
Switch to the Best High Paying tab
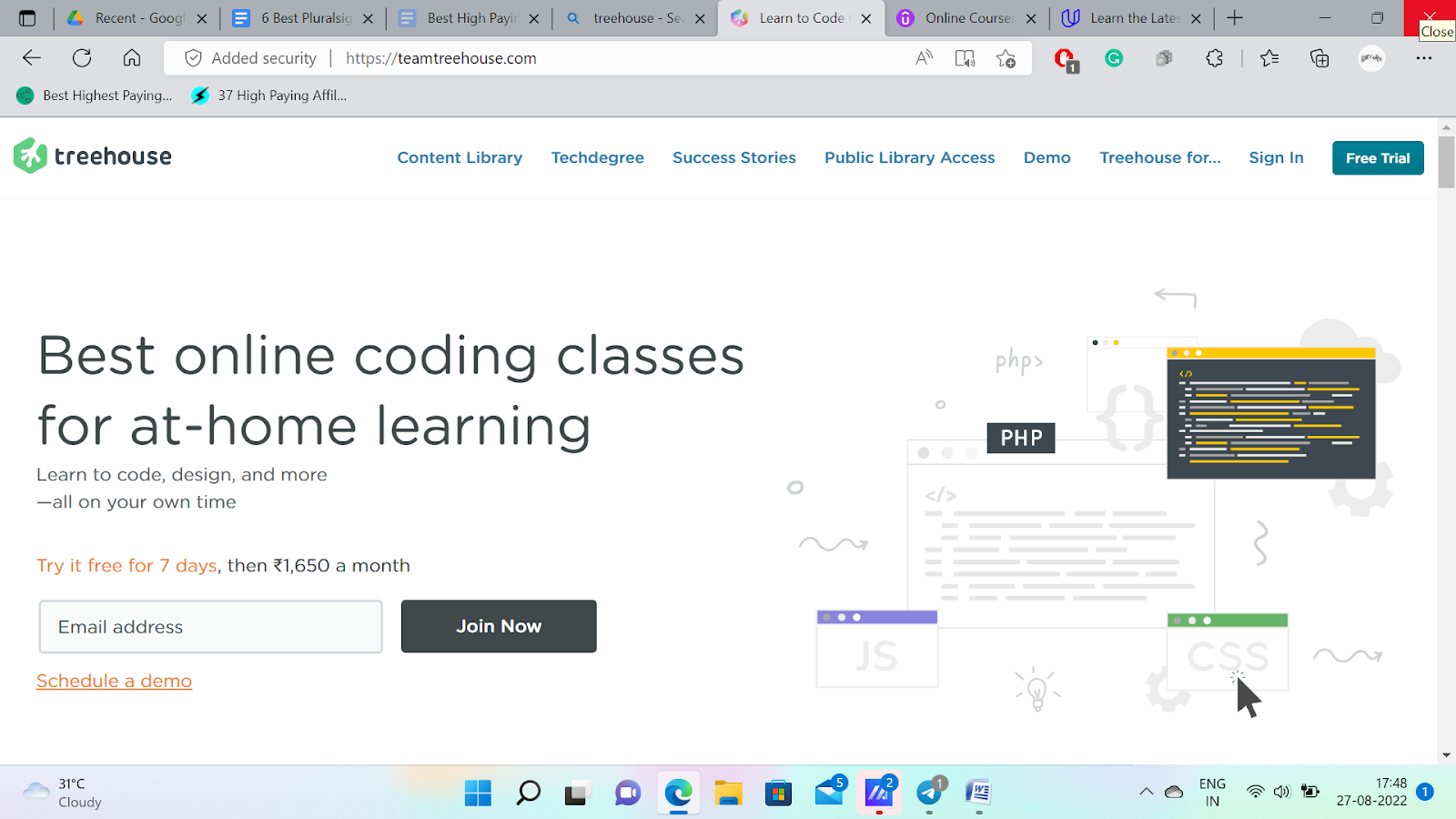tap(470, 18)
